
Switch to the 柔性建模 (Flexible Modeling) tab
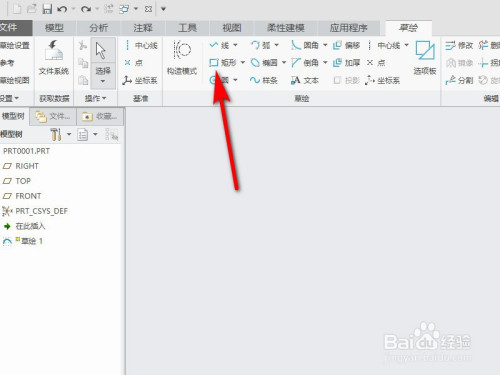(286, 28)
